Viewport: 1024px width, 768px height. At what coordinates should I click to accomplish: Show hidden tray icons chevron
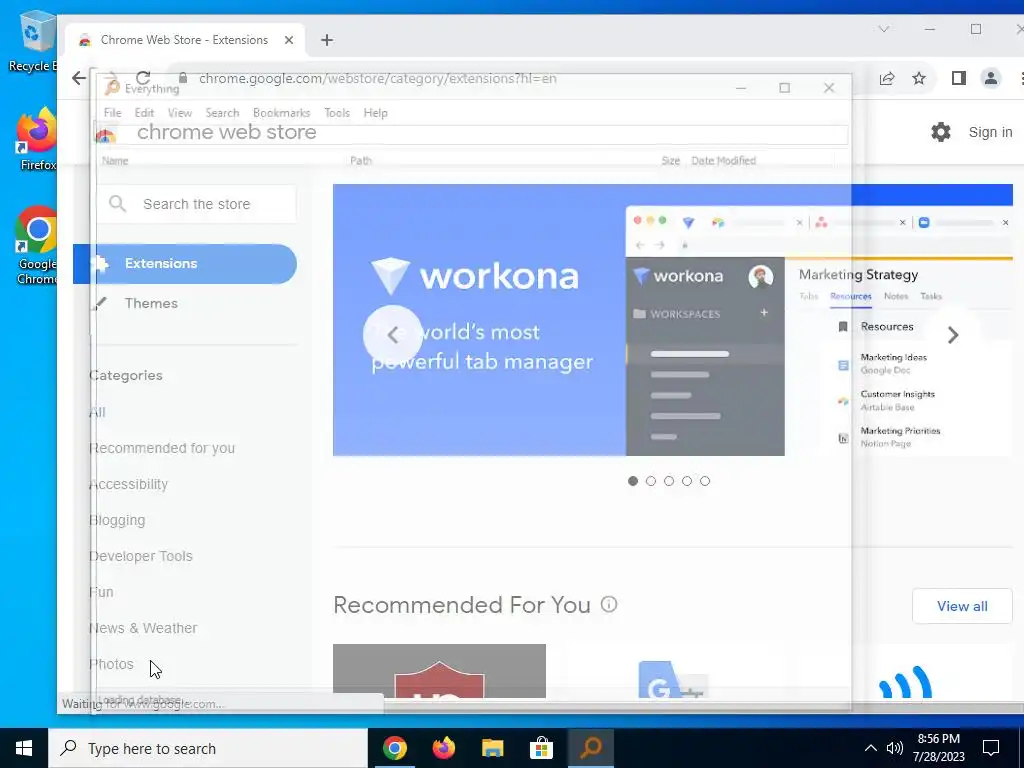871,748
